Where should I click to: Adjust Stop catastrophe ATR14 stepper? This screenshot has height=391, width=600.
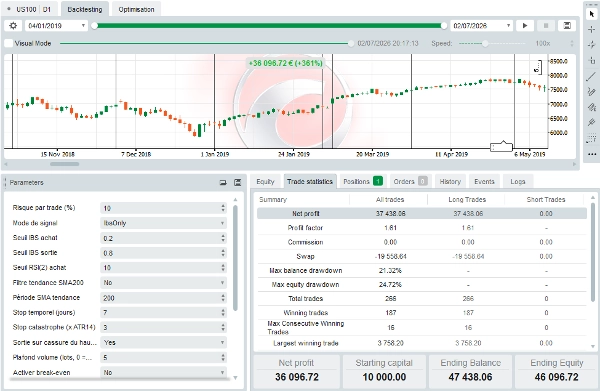[x=223, y=327]
